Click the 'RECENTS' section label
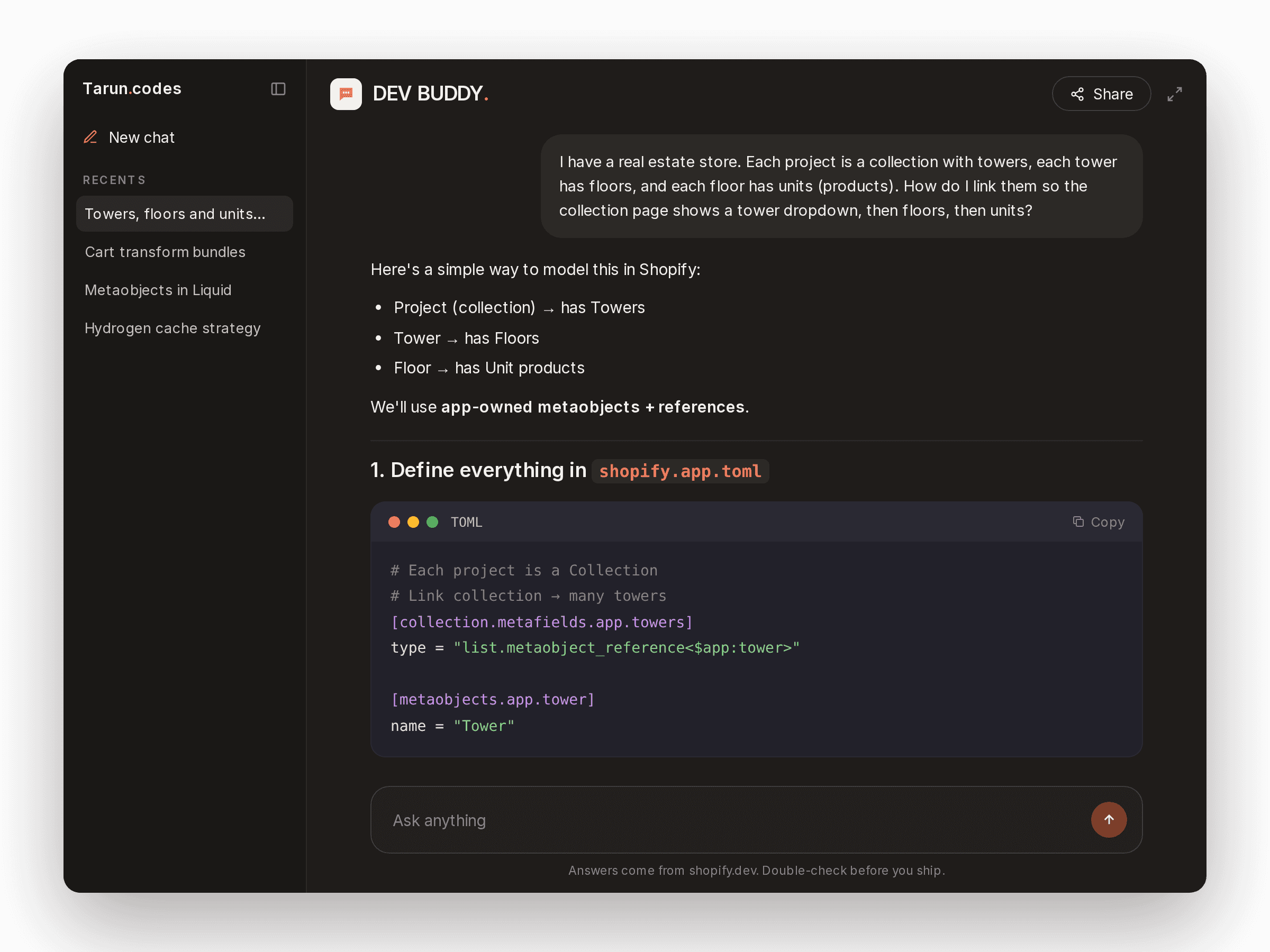Image resolution: width=1270 pixels, height=952 pixels. (x=114, y=180)
